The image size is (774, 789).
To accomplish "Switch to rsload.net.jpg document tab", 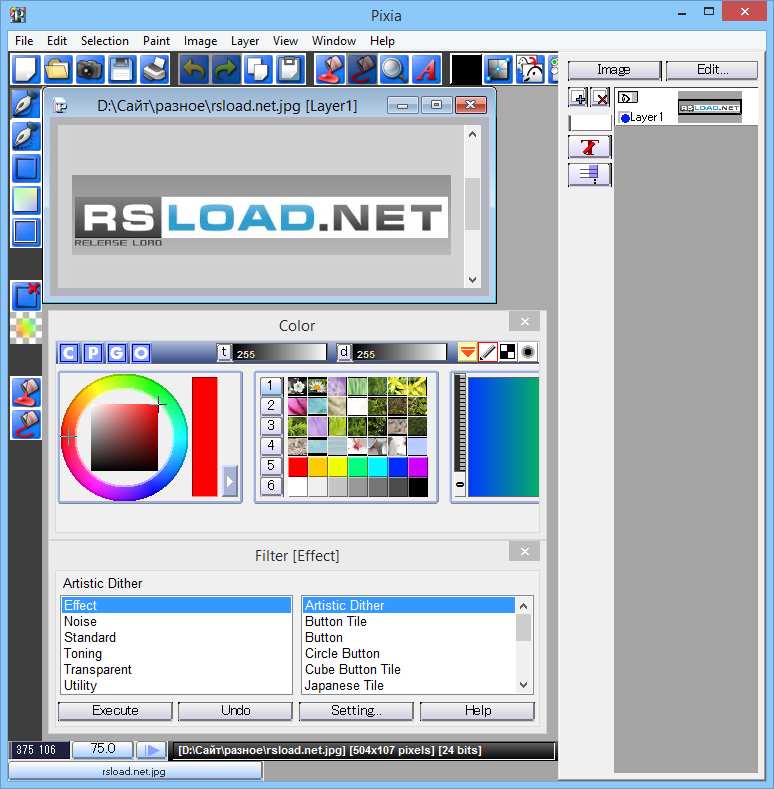I will [135, 771].
